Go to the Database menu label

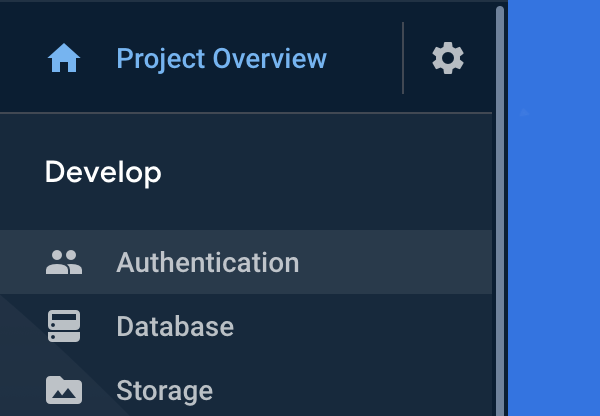pyautogui.click(x=175, y=327)
